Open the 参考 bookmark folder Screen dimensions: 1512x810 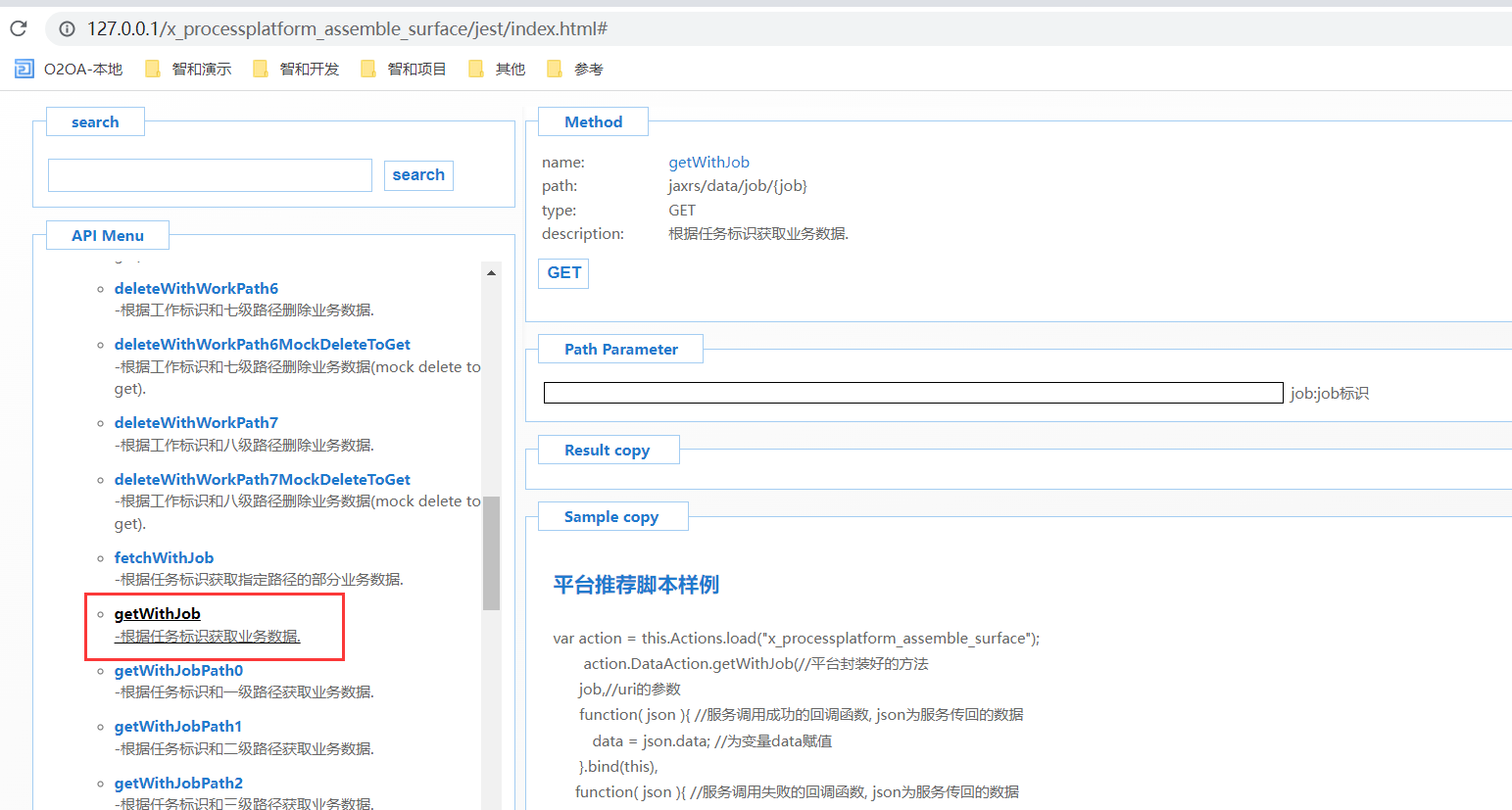click(x=575, y=69)
